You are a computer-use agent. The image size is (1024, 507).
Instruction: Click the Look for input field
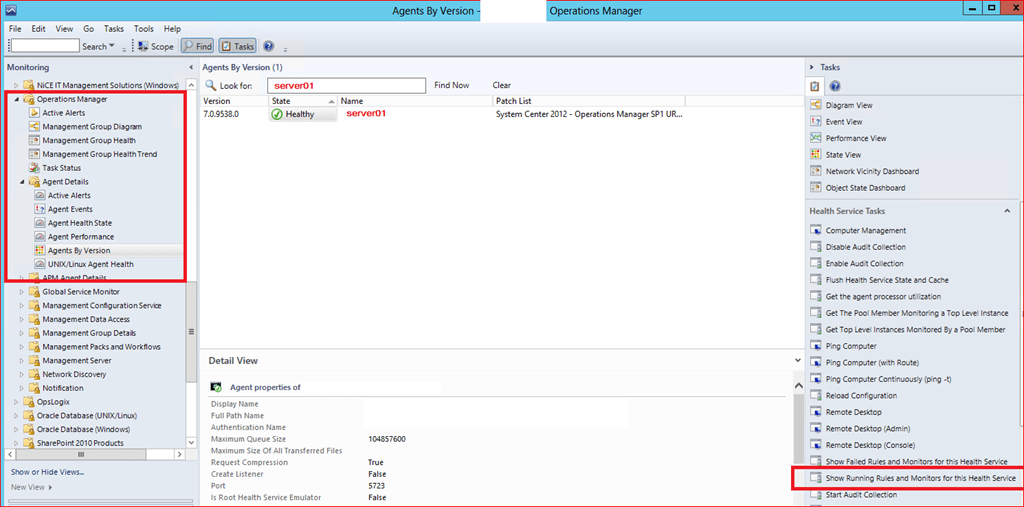click(346, 86)
